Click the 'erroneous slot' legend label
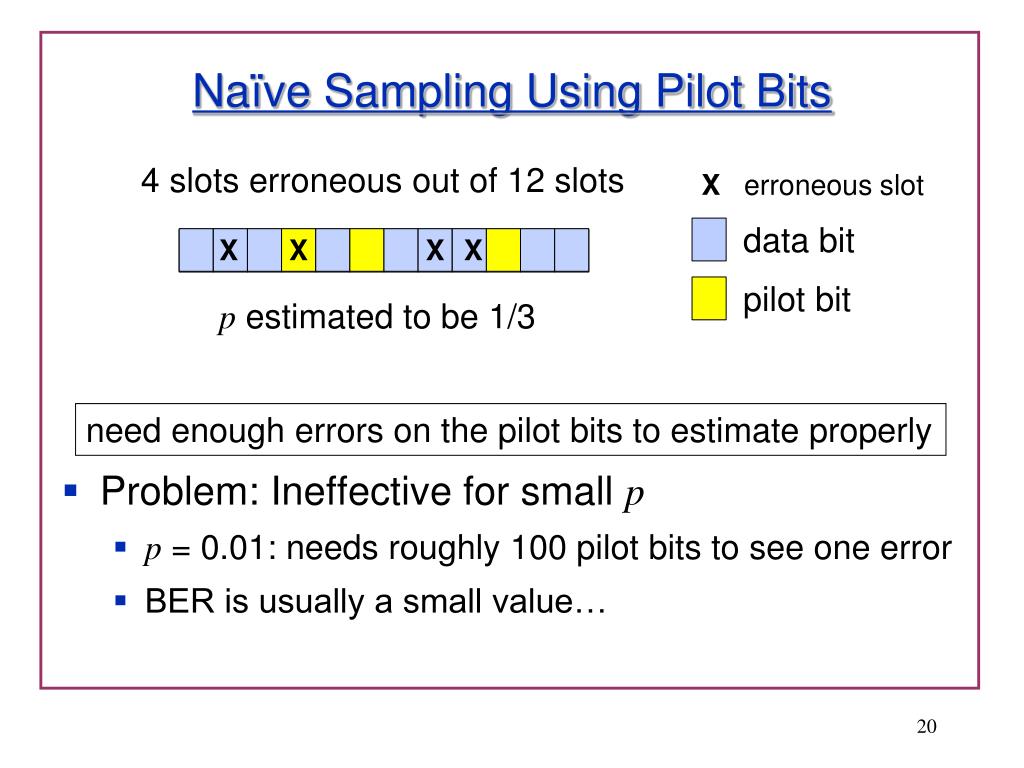The height and width of the screenshot is (768, 1024). click(833, 185)
